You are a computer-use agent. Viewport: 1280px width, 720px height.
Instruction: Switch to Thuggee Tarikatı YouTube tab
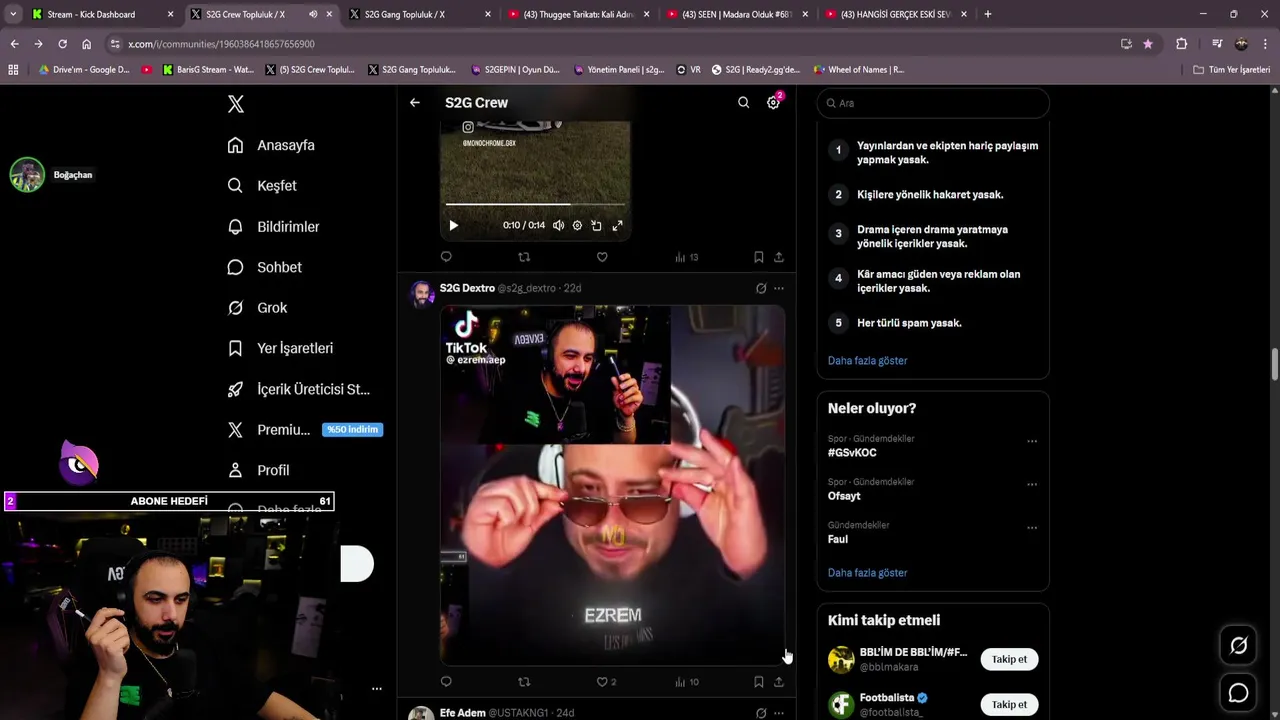click(578, 14)
